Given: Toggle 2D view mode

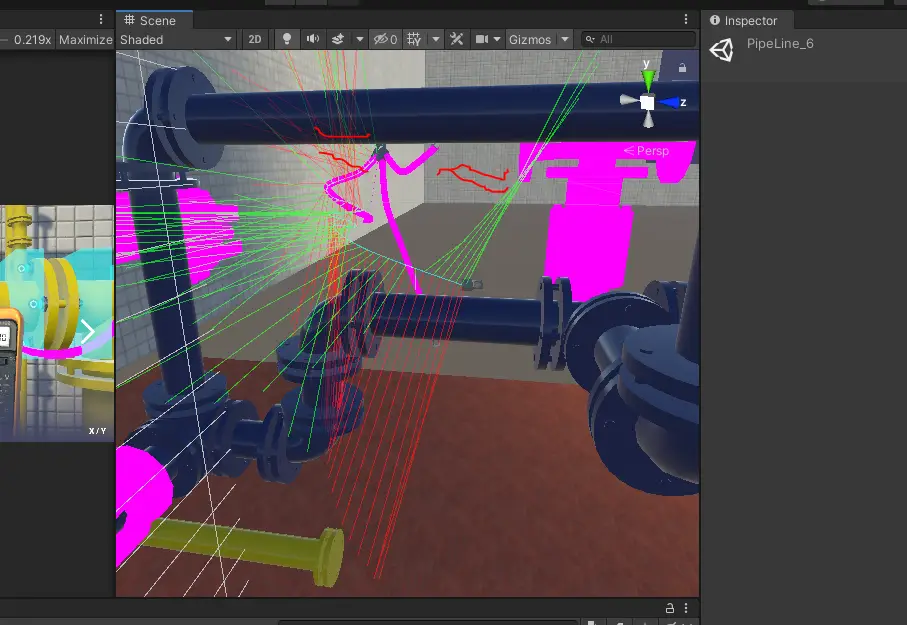Looking at the screenshot, I should (x=255, y=39).
